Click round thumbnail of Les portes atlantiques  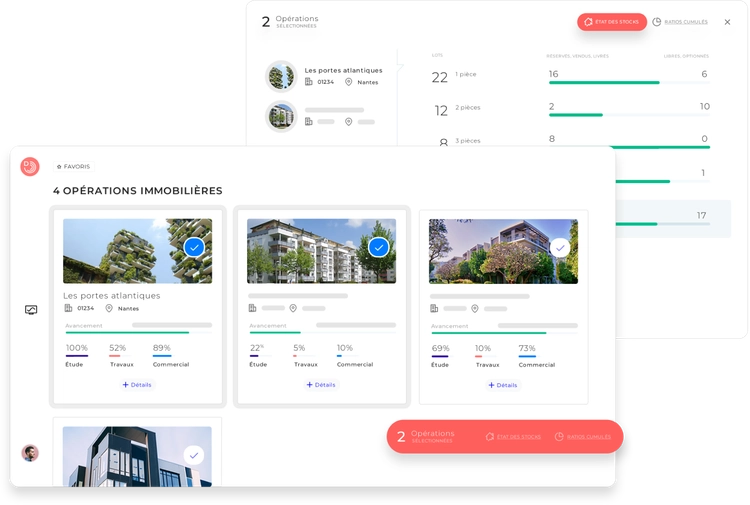281,76
